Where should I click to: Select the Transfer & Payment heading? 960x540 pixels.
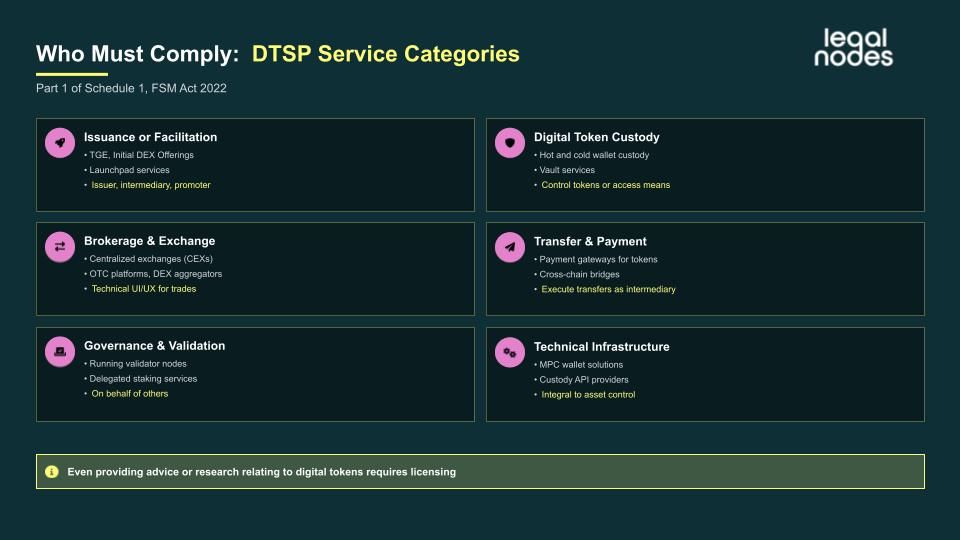click(x=590, y=241)
